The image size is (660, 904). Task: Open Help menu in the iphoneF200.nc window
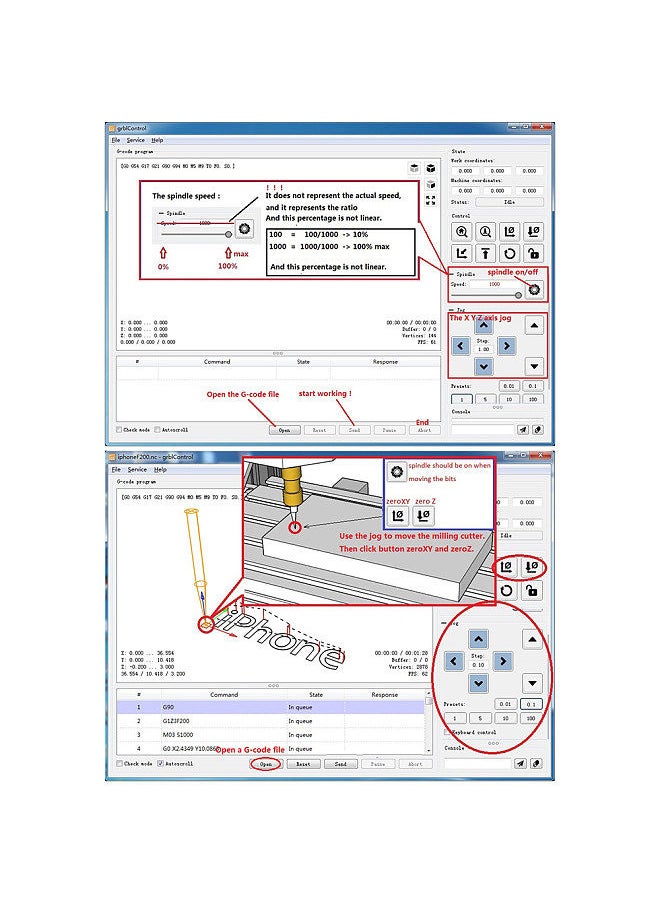pyautogui.click(x=160, y=470)
